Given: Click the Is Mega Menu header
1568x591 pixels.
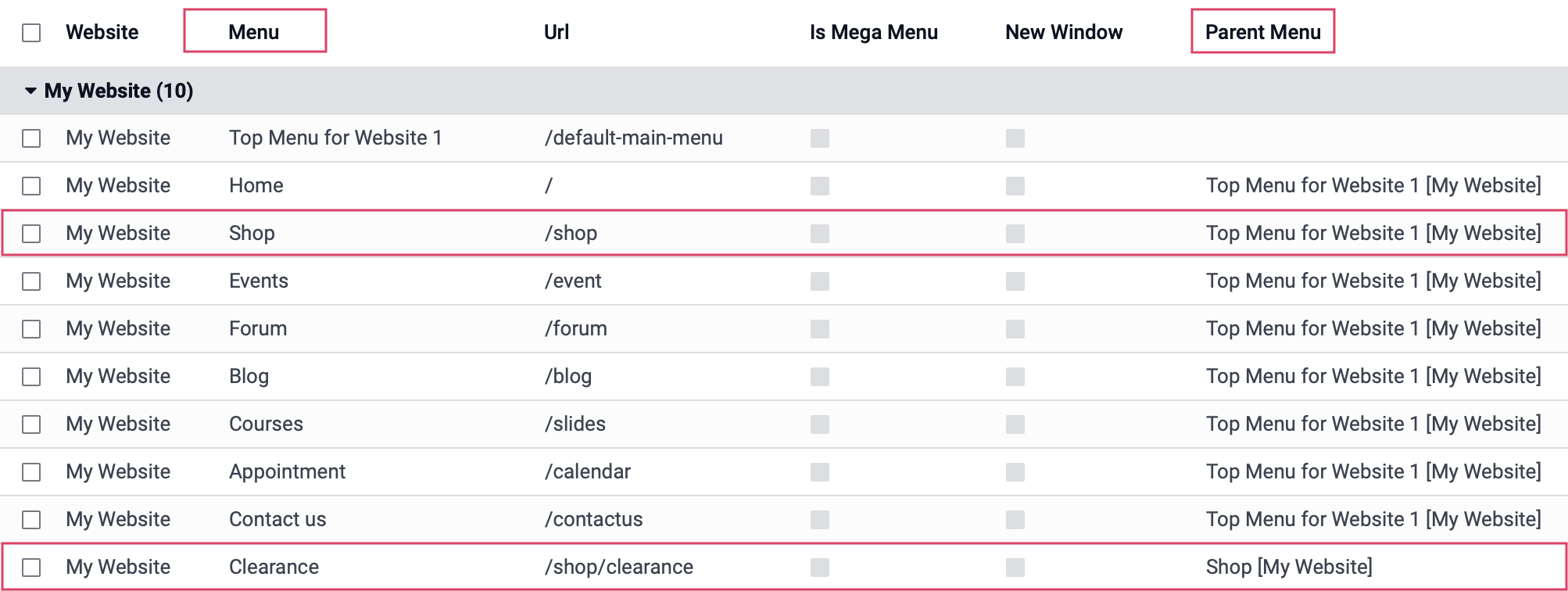Looking at the screenshot, I should point(873,32).
